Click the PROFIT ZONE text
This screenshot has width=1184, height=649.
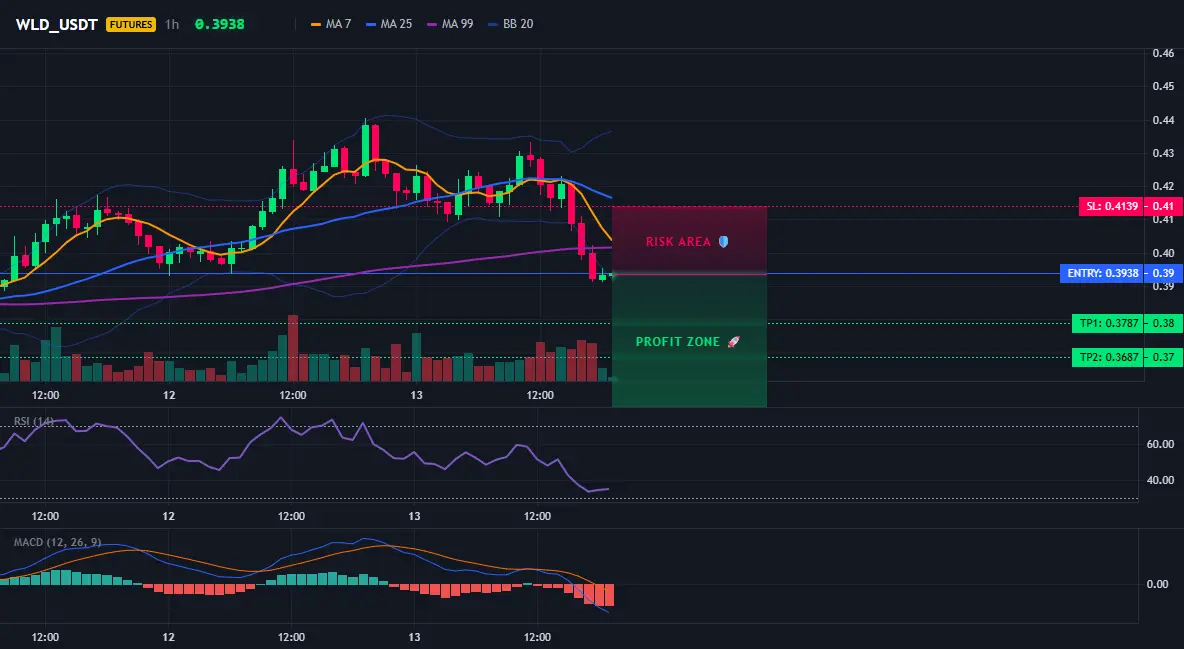[x=678, y=341]
